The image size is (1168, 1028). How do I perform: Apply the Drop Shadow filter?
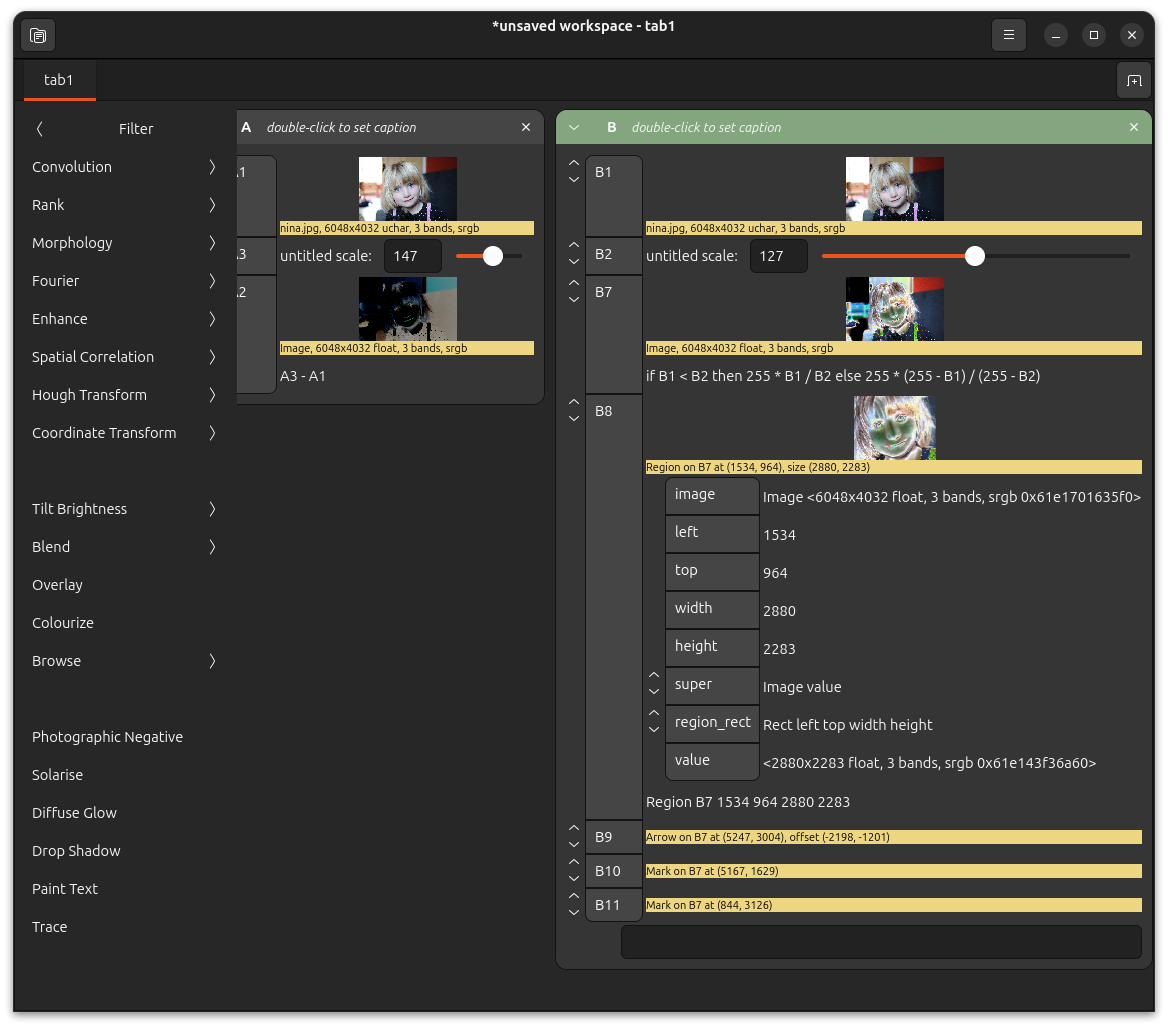(x=124, y=851)
